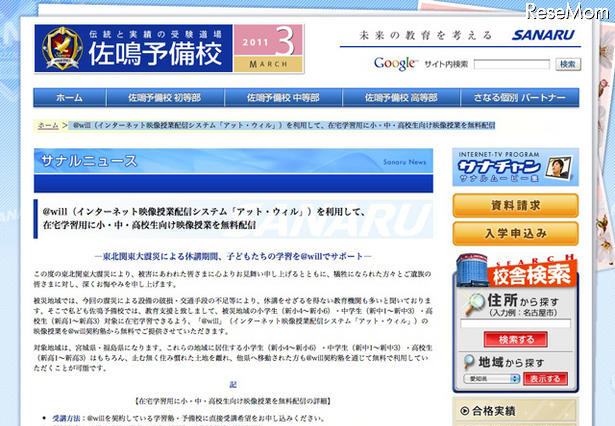Screen dimensions: 615x426
Task: Open the 佐鳴予備校 初等部 navigation tab
Action: tap(165, 98)
